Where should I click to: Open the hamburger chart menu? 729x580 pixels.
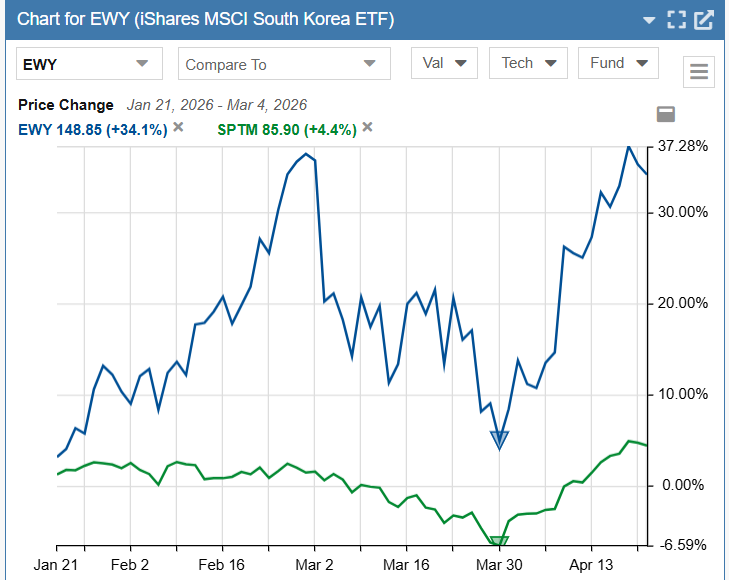click(699, 72)
